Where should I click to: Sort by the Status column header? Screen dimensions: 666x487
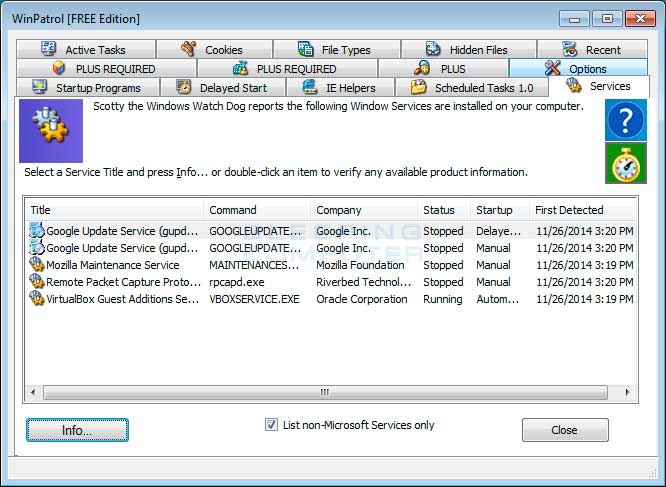444,210
